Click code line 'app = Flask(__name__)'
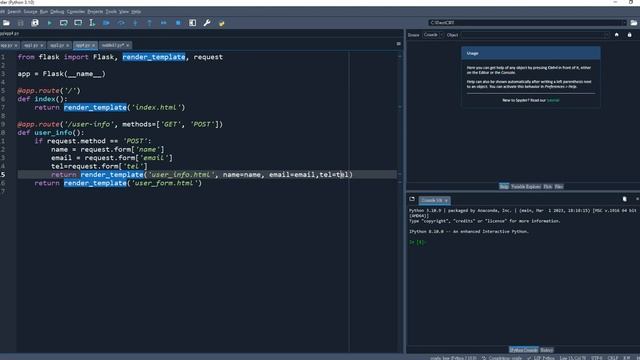The width and height of the screenshot is (640, 360). pyautogui.click(x=62, y=74)
